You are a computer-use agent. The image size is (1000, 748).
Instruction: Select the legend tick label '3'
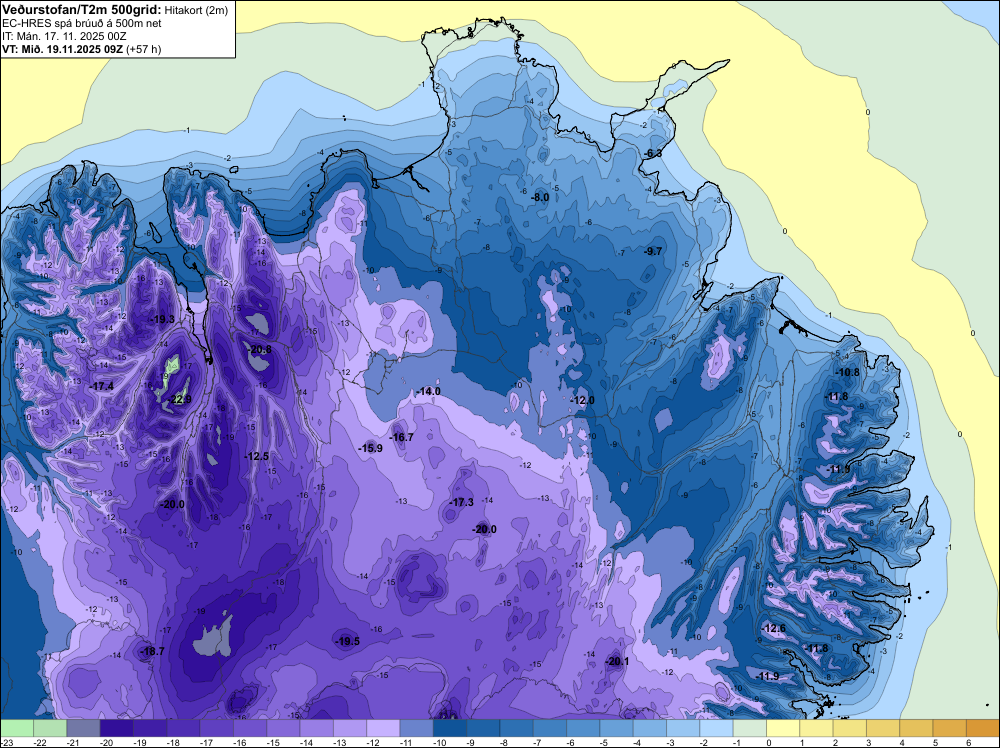[x=869, y=742]
